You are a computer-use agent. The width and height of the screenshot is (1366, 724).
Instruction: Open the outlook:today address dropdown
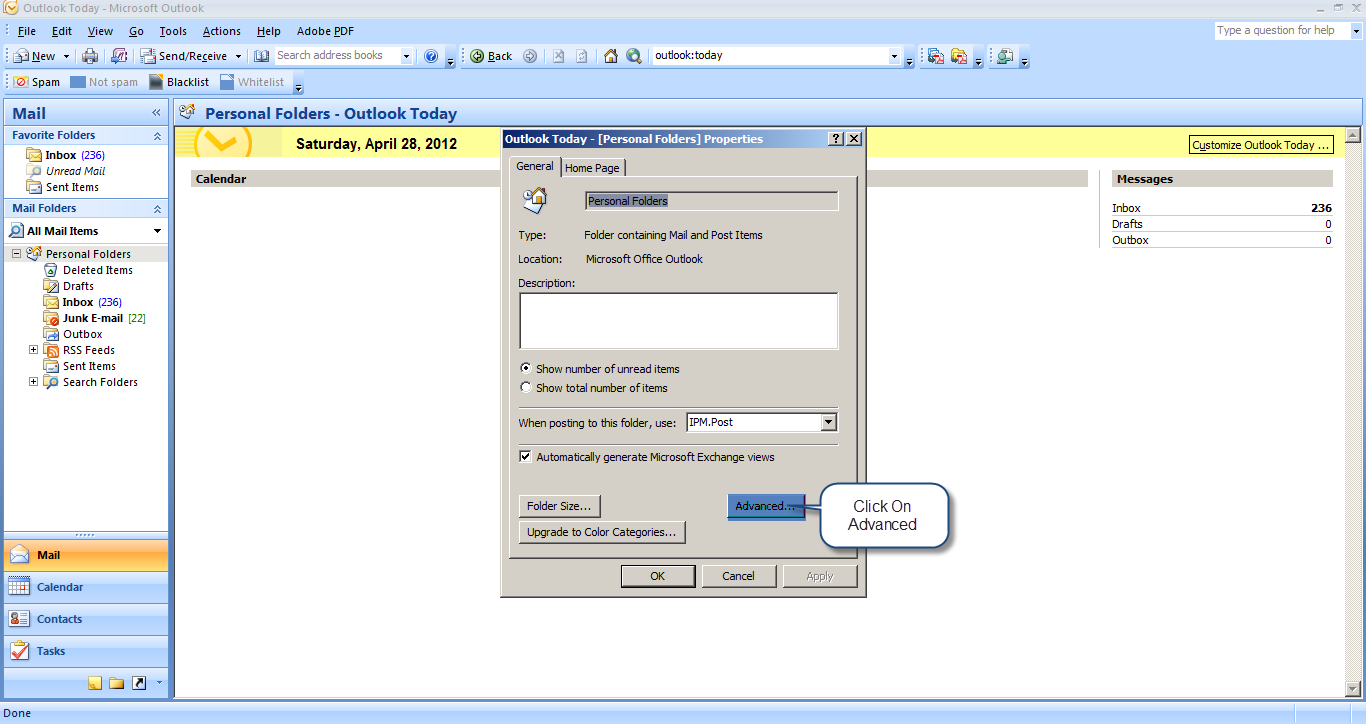894,56
